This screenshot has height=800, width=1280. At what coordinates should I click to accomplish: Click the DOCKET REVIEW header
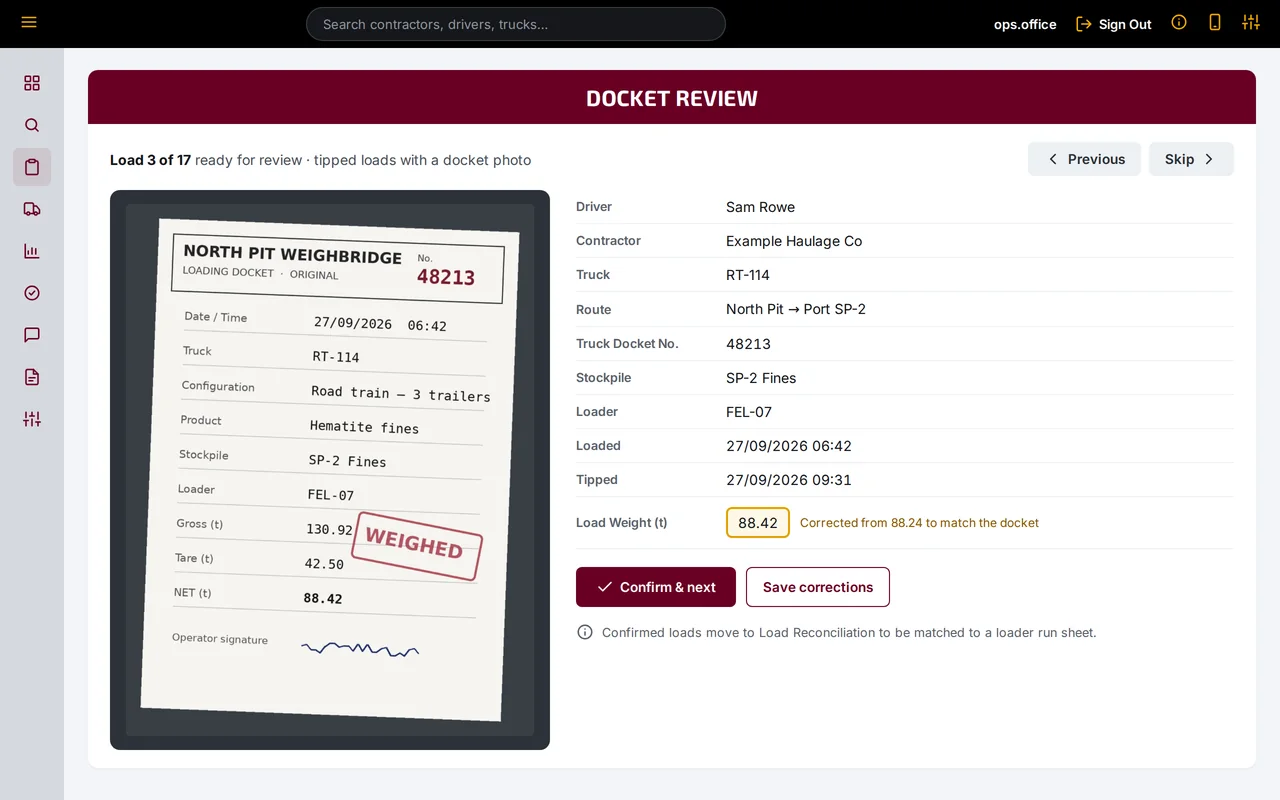[672, 98]
